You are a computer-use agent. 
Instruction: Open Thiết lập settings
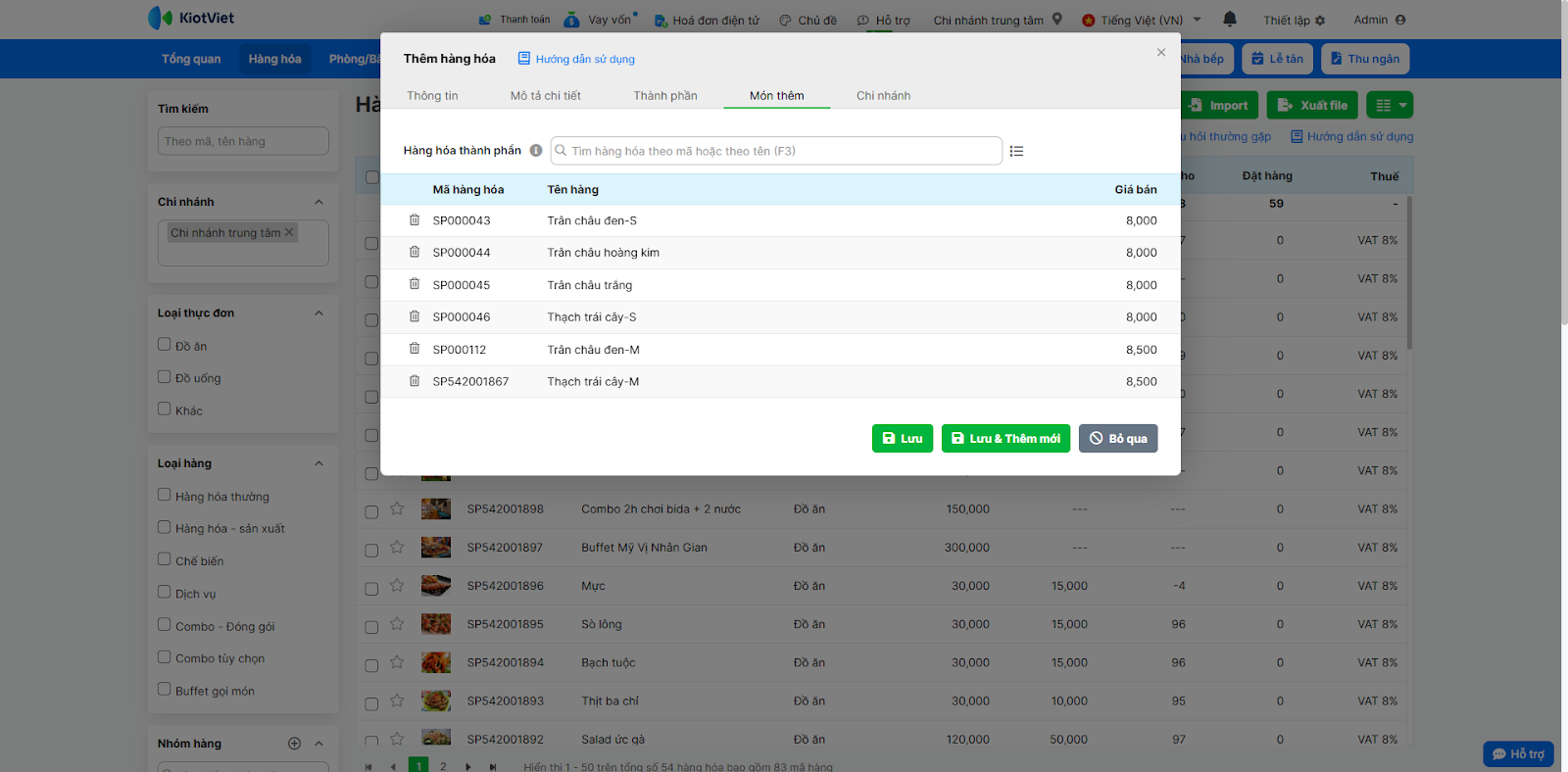pos(1294,20)
